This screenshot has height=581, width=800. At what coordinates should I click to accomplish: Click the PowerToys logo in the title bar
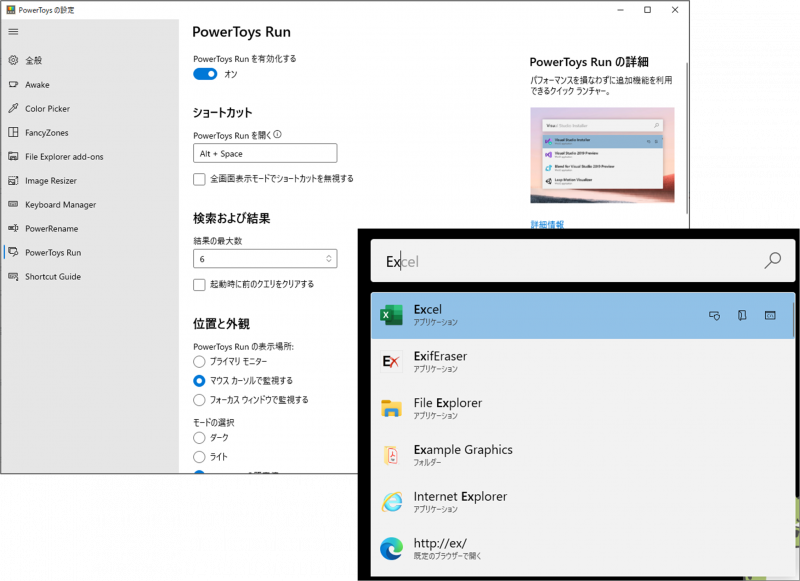[11, 10]
